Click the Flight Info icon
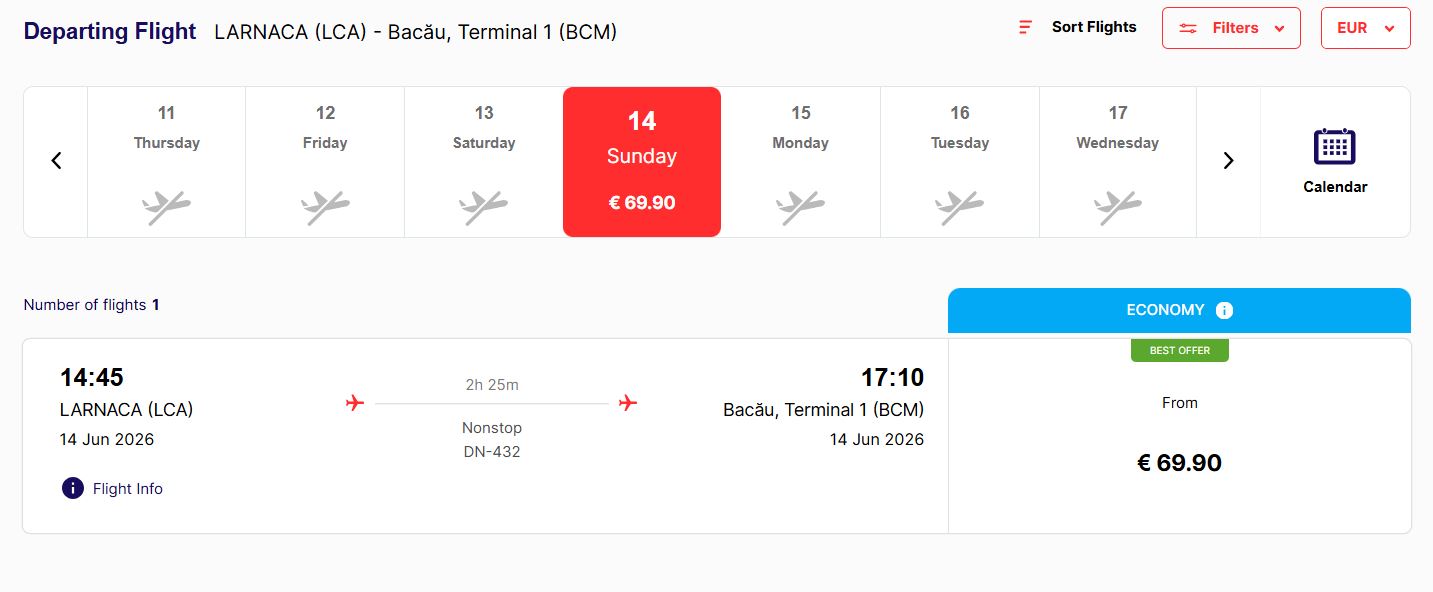Screen dimensions: 1433x592 tap(72, 488)
